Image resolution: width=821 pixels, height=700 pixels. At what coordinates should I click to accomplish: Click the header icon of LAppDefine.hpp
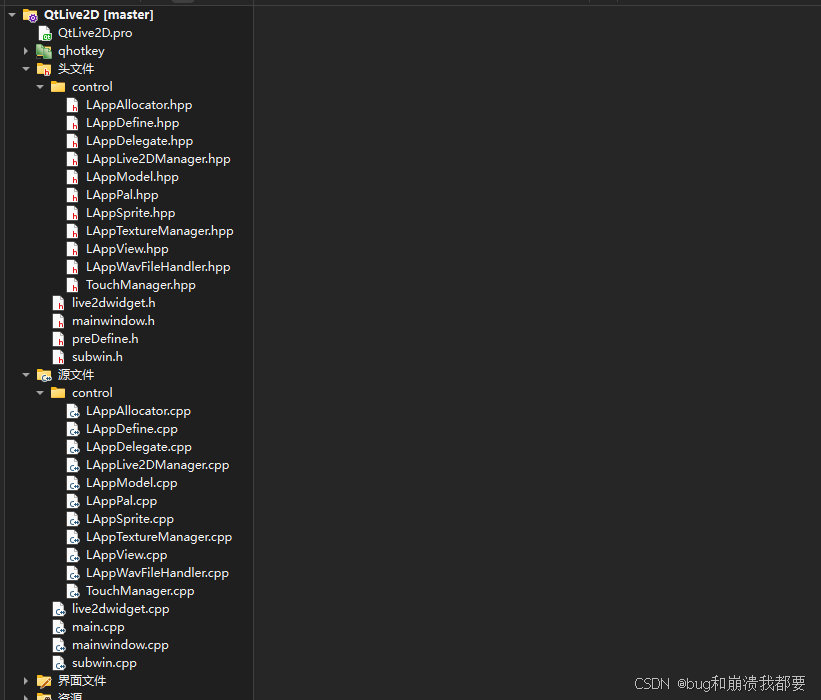click(x=73, y=123)
